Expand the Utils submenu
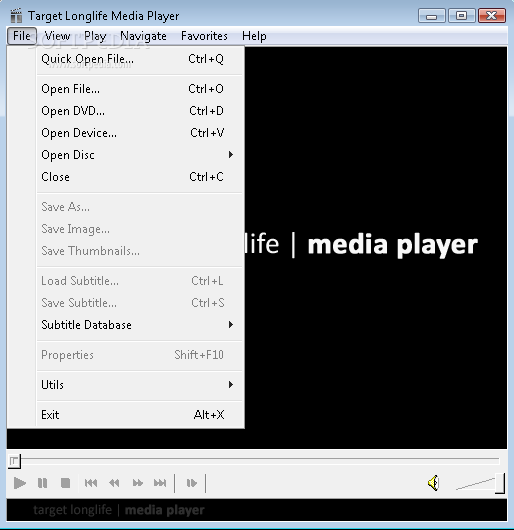514x530 pixels. point(140,385)
